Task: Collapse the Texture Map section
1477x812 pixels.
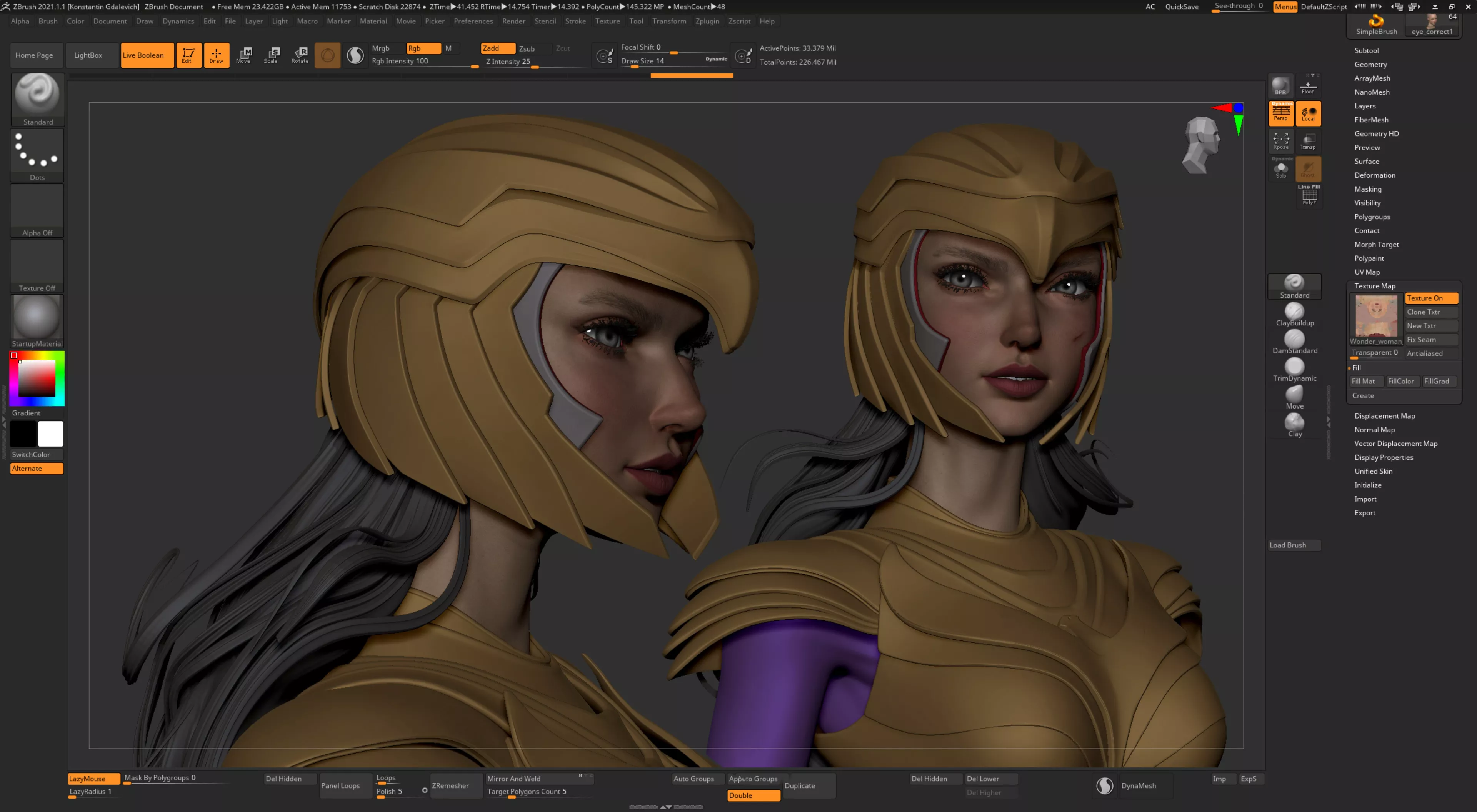Action: click(1374, 285)
